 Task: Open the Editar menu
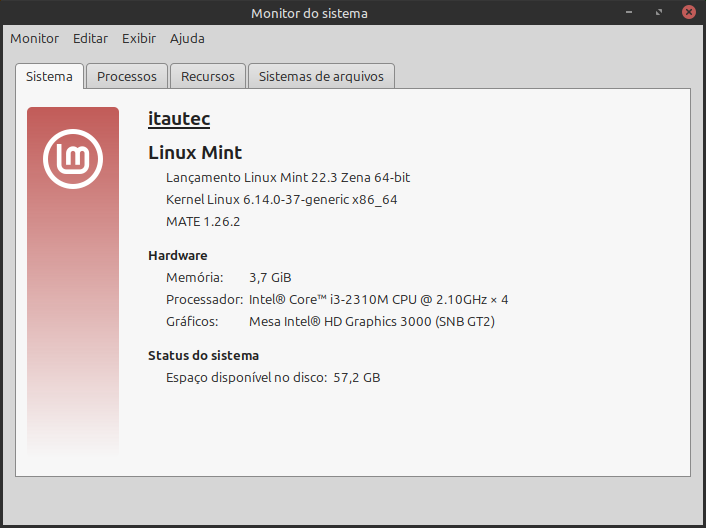(90, 38)
